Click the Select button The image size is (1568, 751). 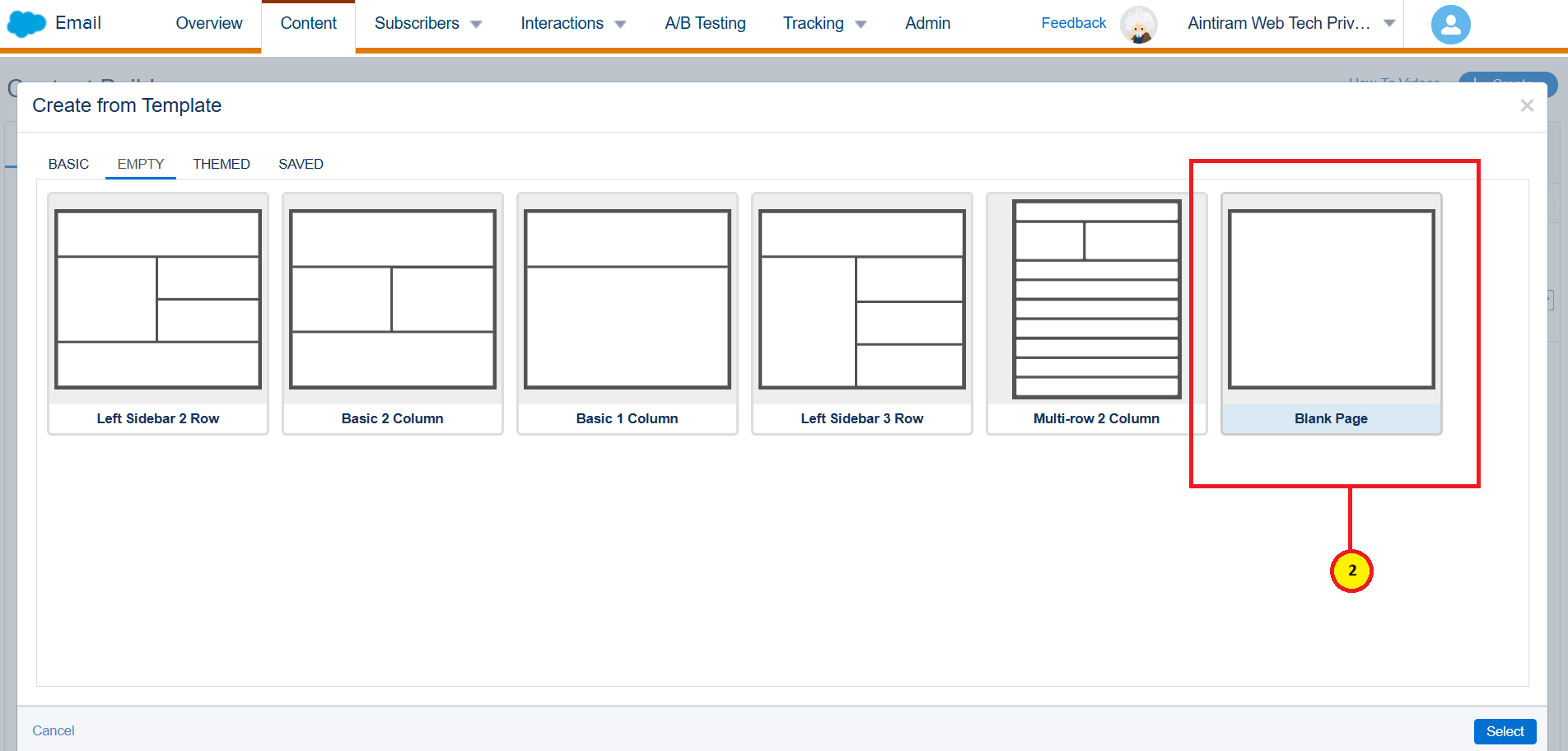1504,731
